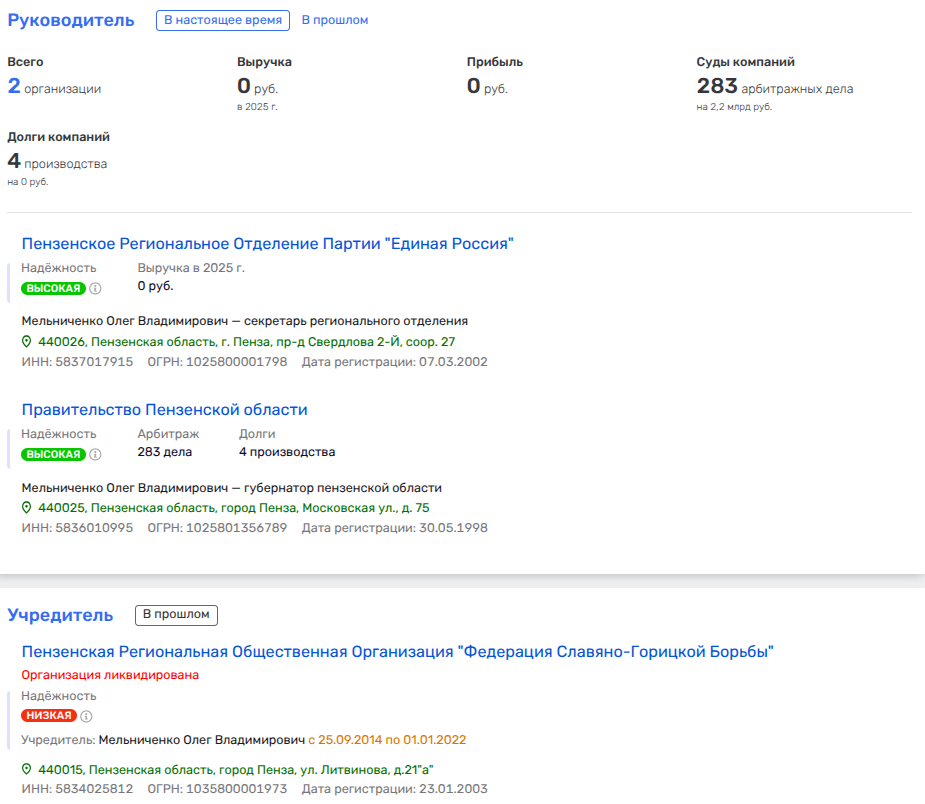Click '283 дела' under Арбитраж
Image resolution: width=925 pixels, height=804 pixels.
(164, 452)
